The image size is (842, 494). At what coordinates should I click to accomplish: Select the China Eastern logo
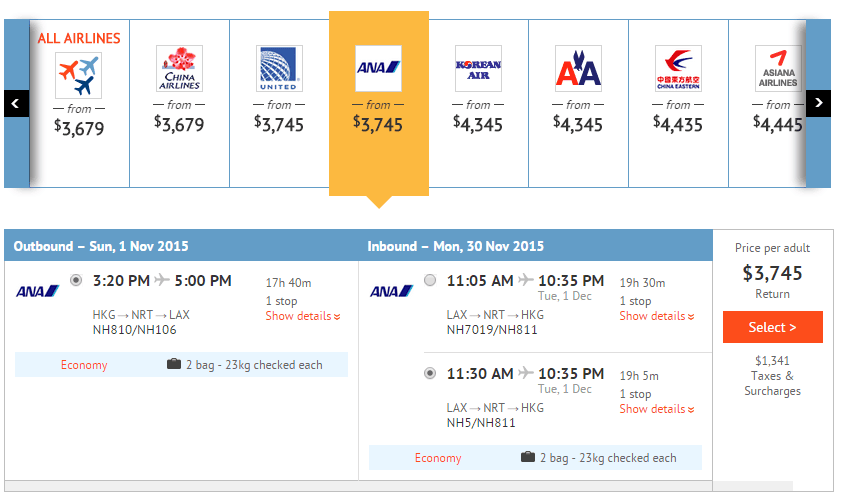[x=678, y=68]
